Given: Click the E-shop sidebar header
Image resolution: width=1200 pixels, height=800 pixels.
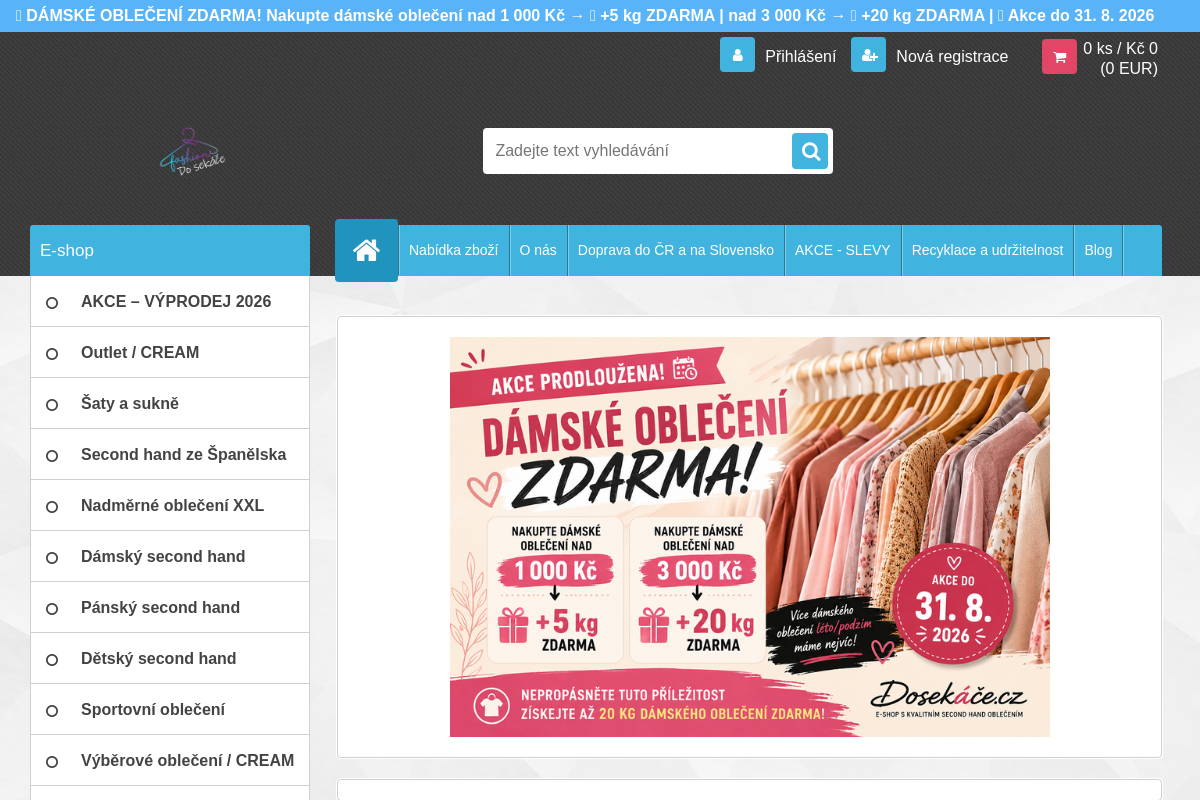Looking at the screenshot, I should point(170,250).
